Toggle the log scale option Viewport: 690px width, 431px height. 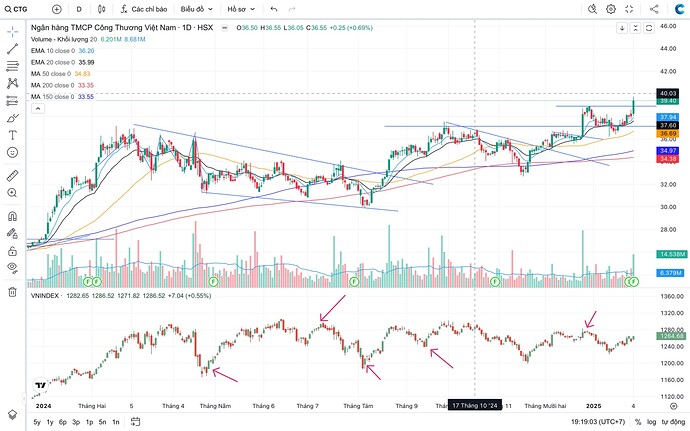(652, 422)
